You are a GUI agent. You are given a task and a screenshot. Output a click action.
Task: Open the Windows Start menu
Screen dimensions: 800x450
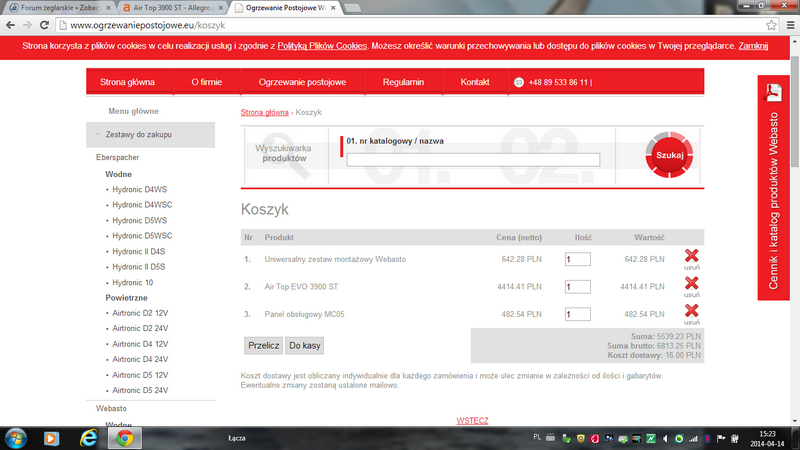(16, 438)
